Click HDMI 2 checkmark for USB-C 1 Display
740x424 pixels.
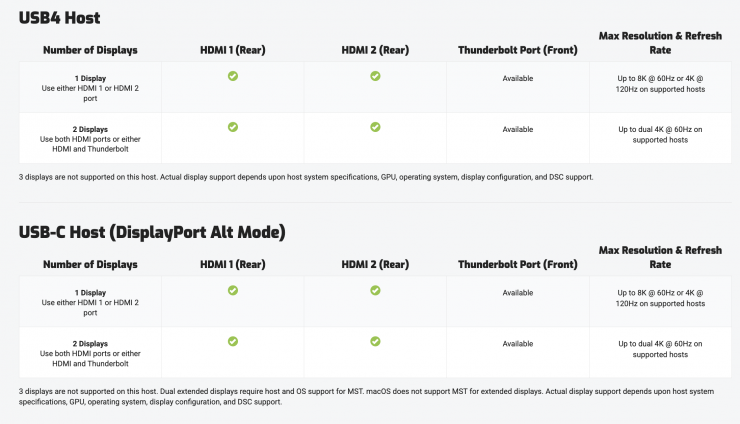point(375,290)
